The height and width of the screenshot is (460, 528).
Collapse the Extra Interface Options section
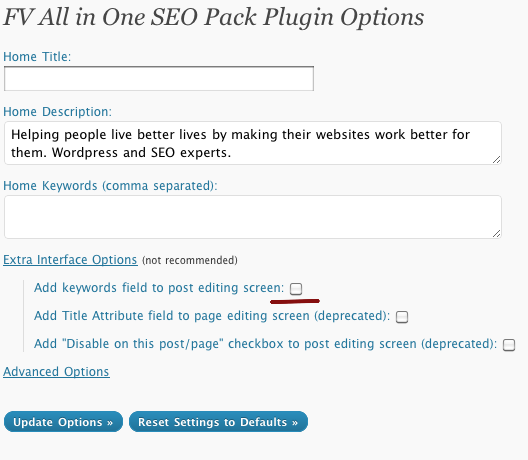coord(70,260)
